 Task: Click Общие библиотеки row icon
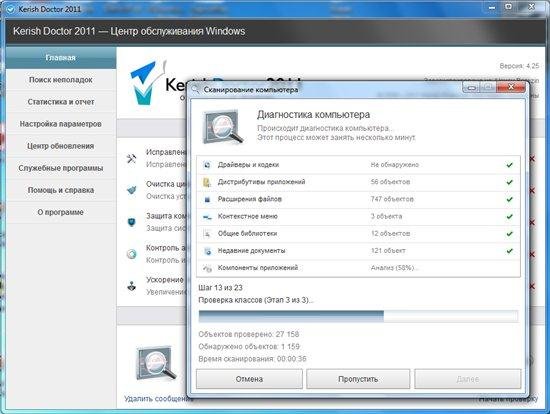tap(207, 234)
